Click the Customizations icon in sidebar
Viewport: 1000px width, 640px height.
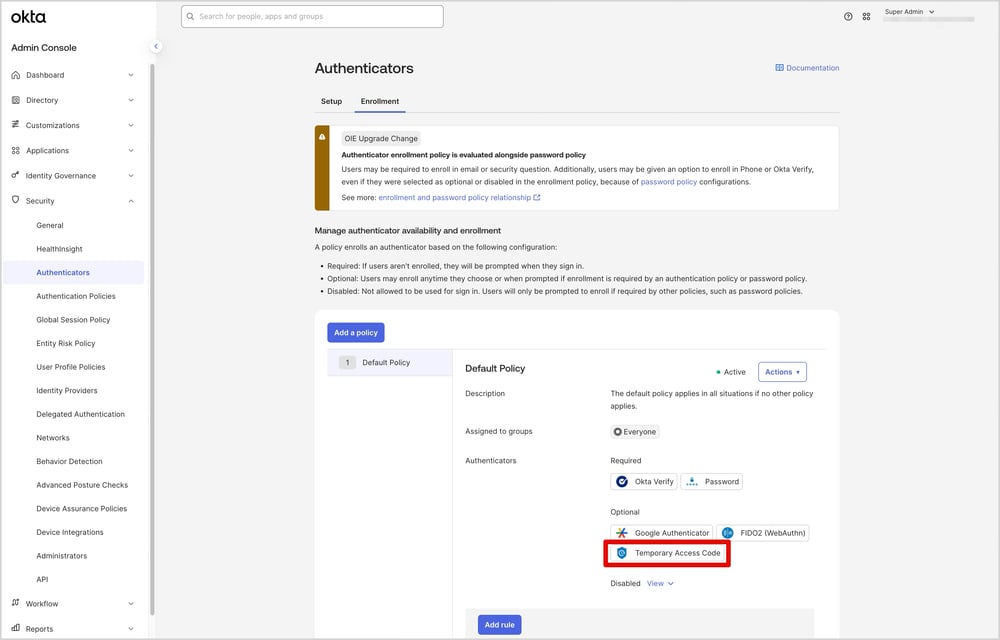[x=15, y=125]
